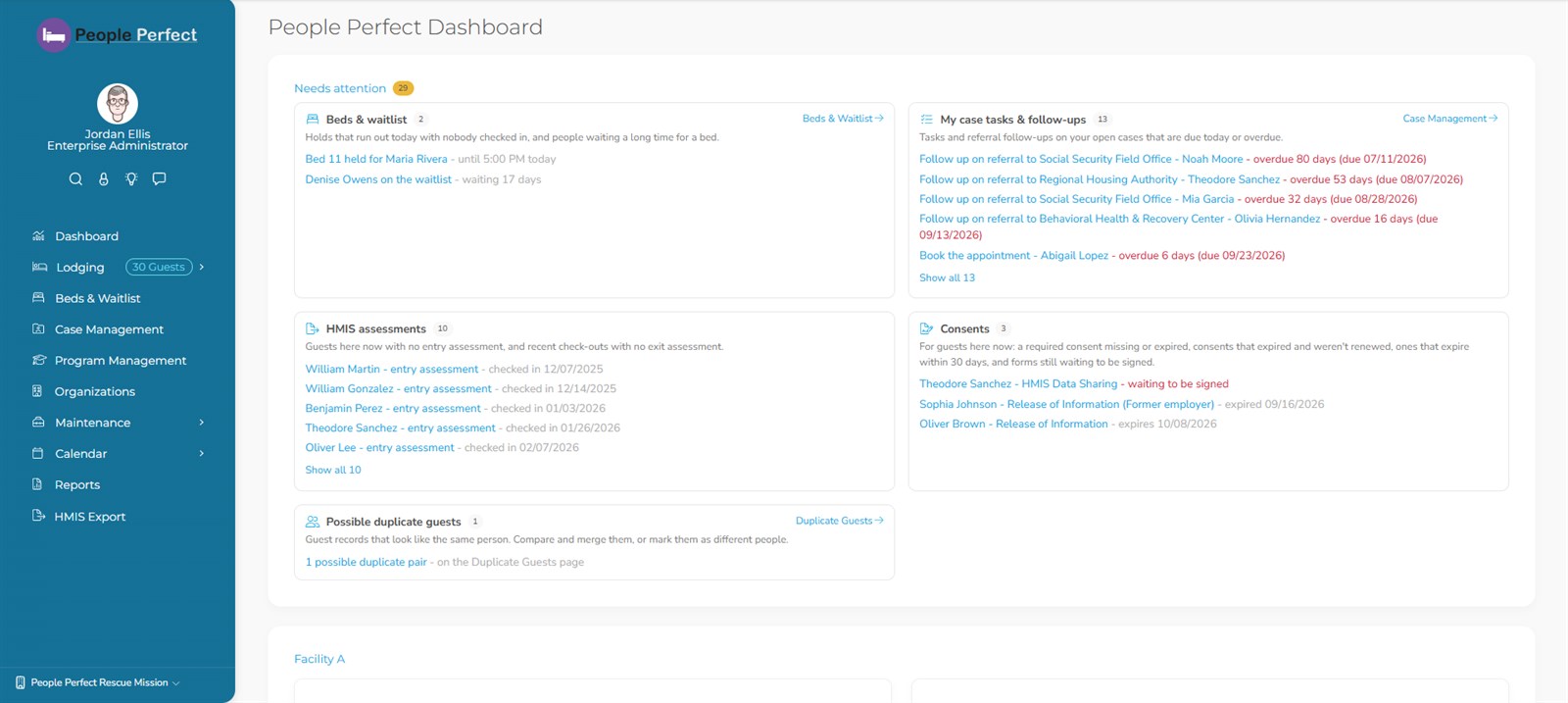Click the Dashboard chart icon in sidebar
1568x703 pixels.
(39, 236)
